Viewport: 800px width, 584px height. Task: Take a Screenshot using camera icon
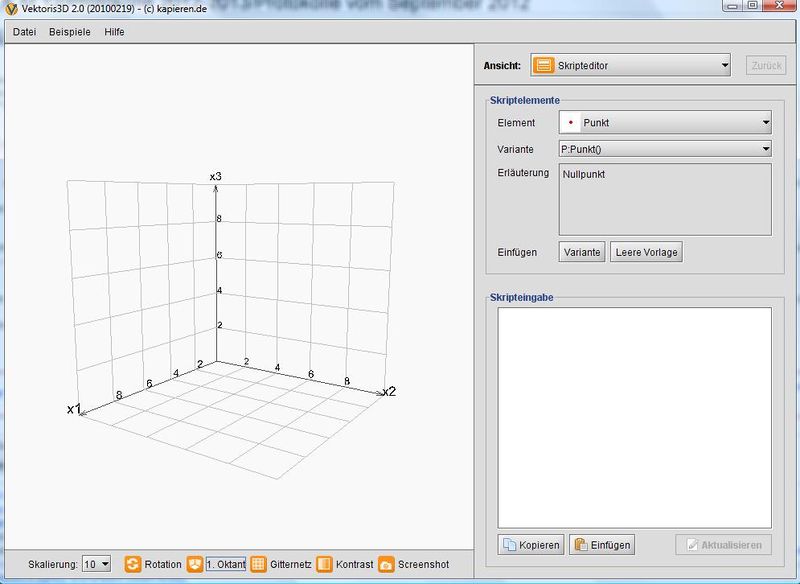pyautogui.click(x=386, y=564)
